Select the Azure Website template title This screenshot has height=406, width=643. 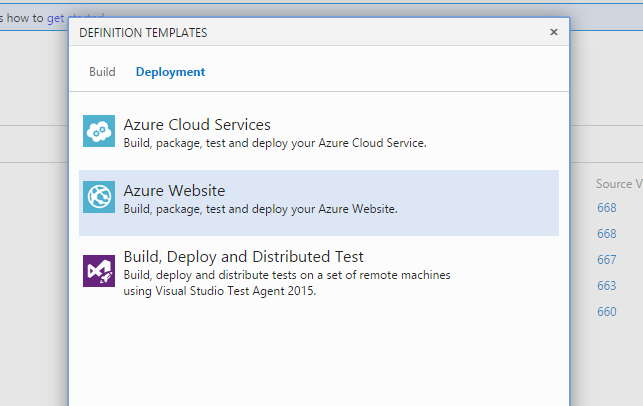click(174, 191)
